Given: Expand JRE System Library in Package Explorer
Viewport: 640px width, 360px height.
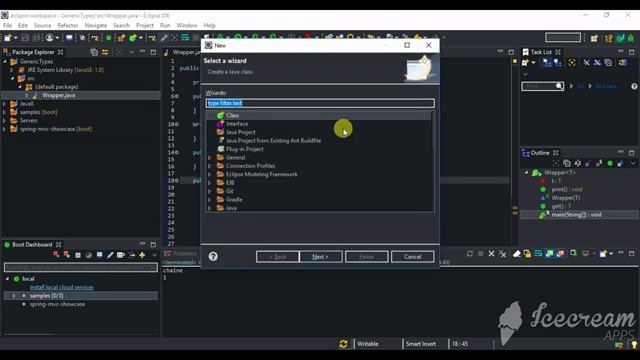Looking at the screenshot, I should [12, 70].
